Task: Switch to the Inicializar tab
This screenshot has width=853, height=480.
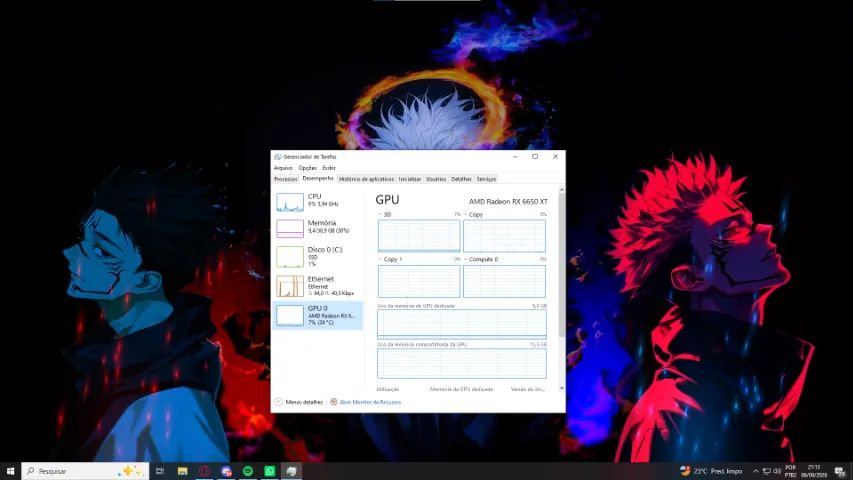Action: (x=410, y=179)
